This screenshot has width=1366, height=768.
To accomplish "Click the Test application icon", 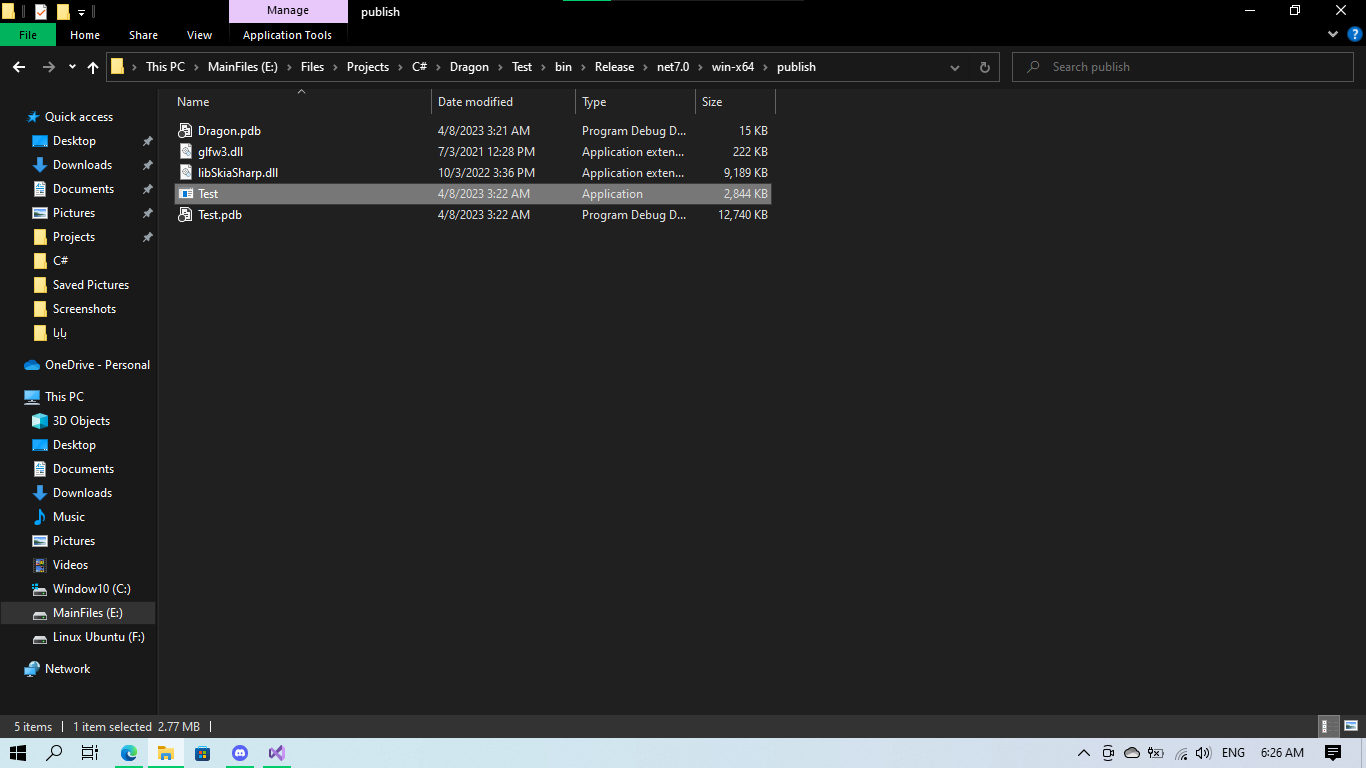I will tap(185, 194).
